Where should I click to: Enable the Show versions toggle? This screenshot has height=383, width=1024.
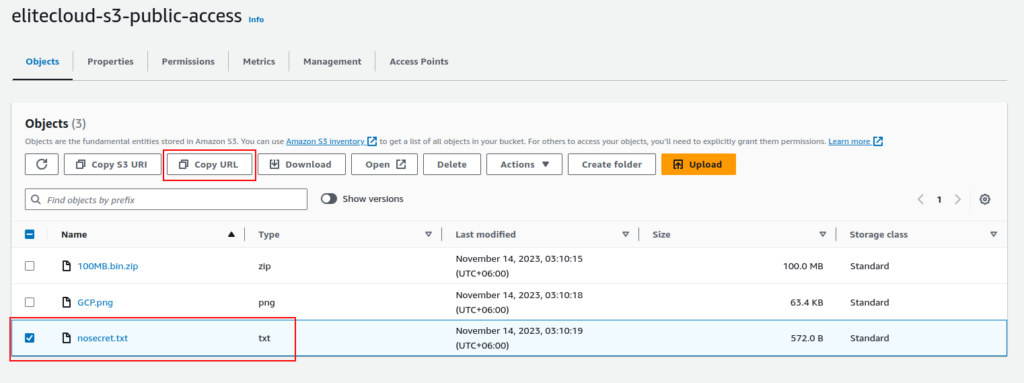328,199
